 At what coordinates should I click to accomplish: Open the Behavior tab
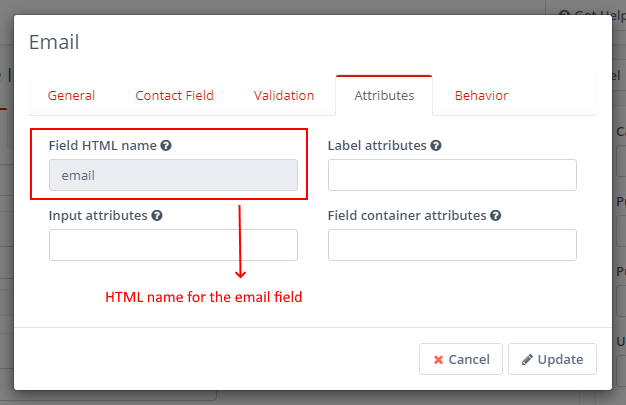click(x=481, y=96)
